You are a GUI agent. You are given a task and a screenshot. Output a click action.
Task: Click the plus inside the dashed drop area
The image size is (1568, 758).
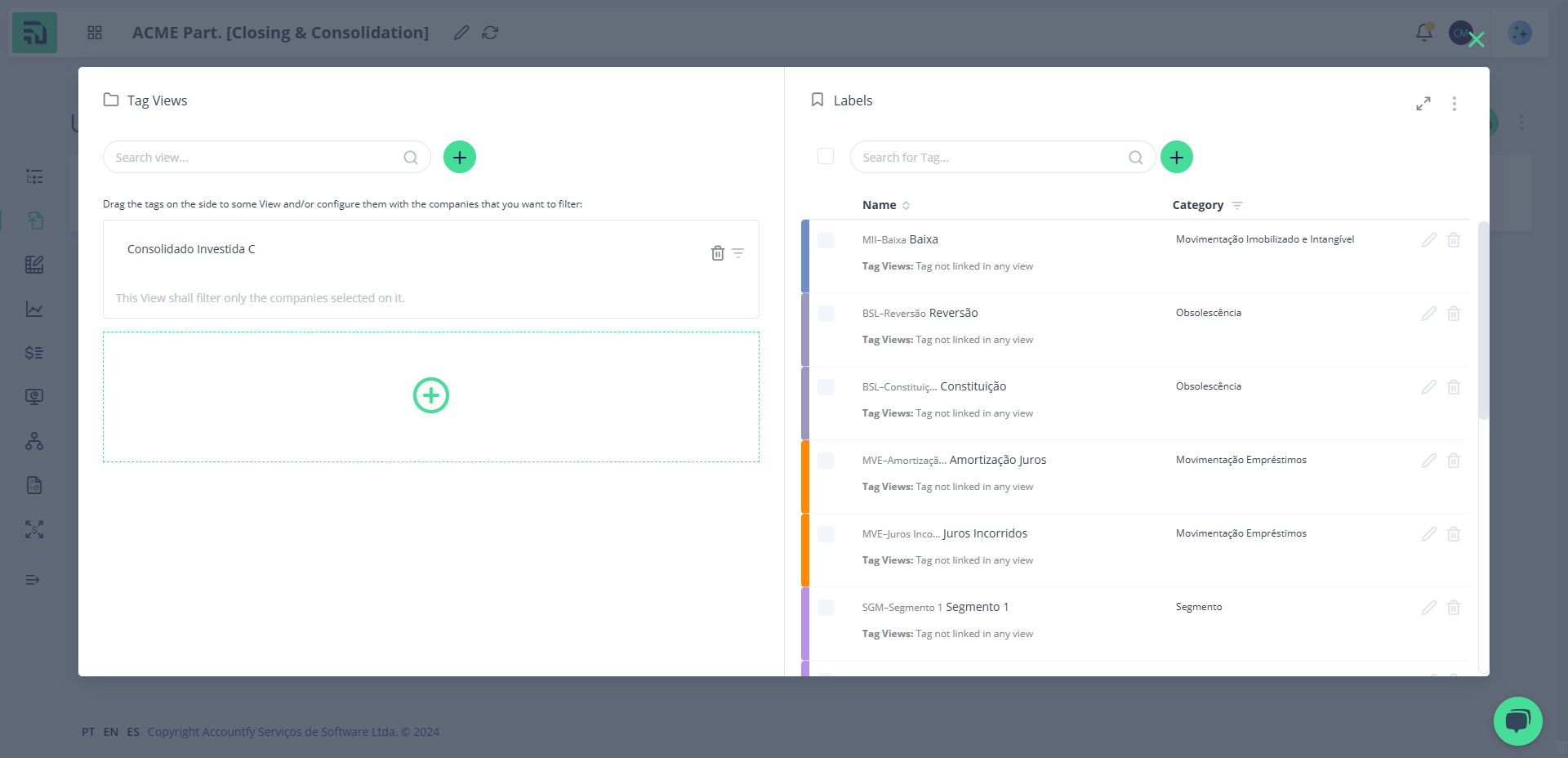(x=431, y=395)
